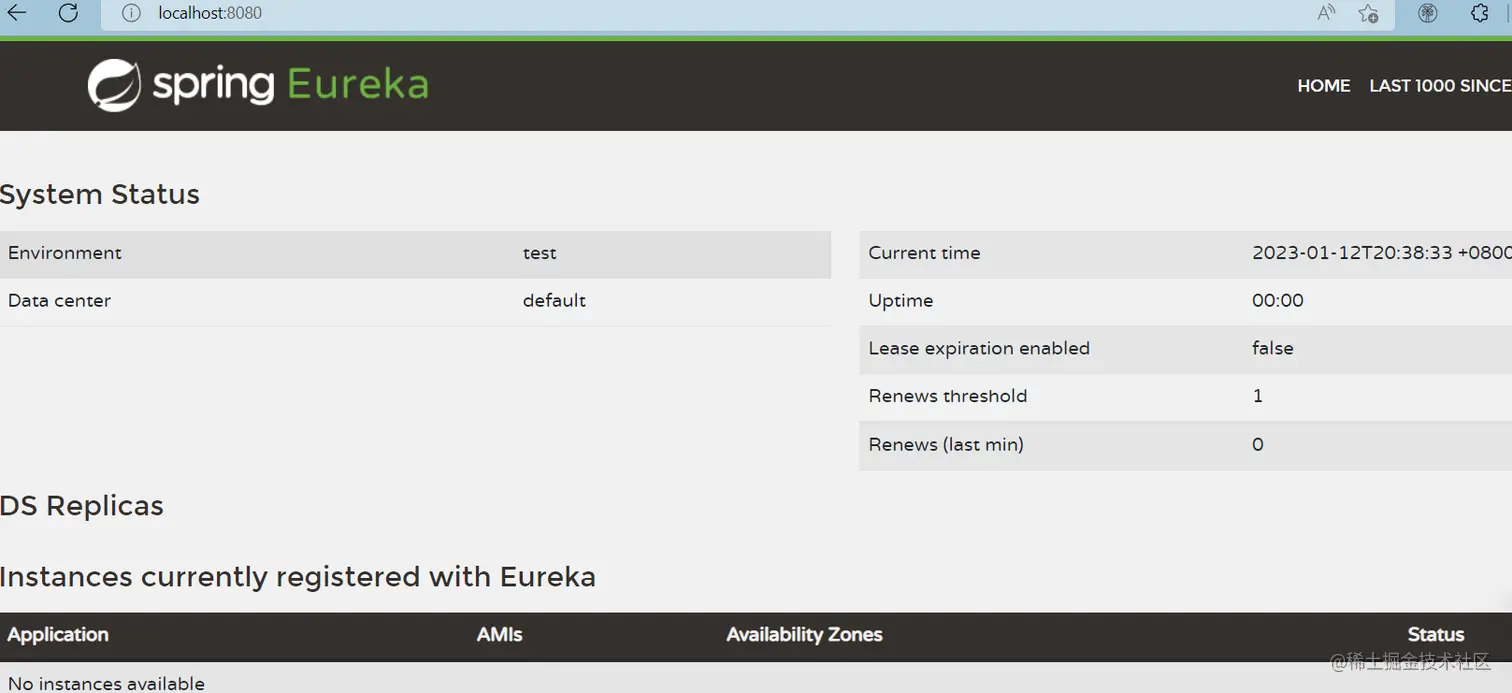1512x693 pixels.
Task: Select the uptime value 00:00
Action: pyautogui.click(x=1278, y=301)
